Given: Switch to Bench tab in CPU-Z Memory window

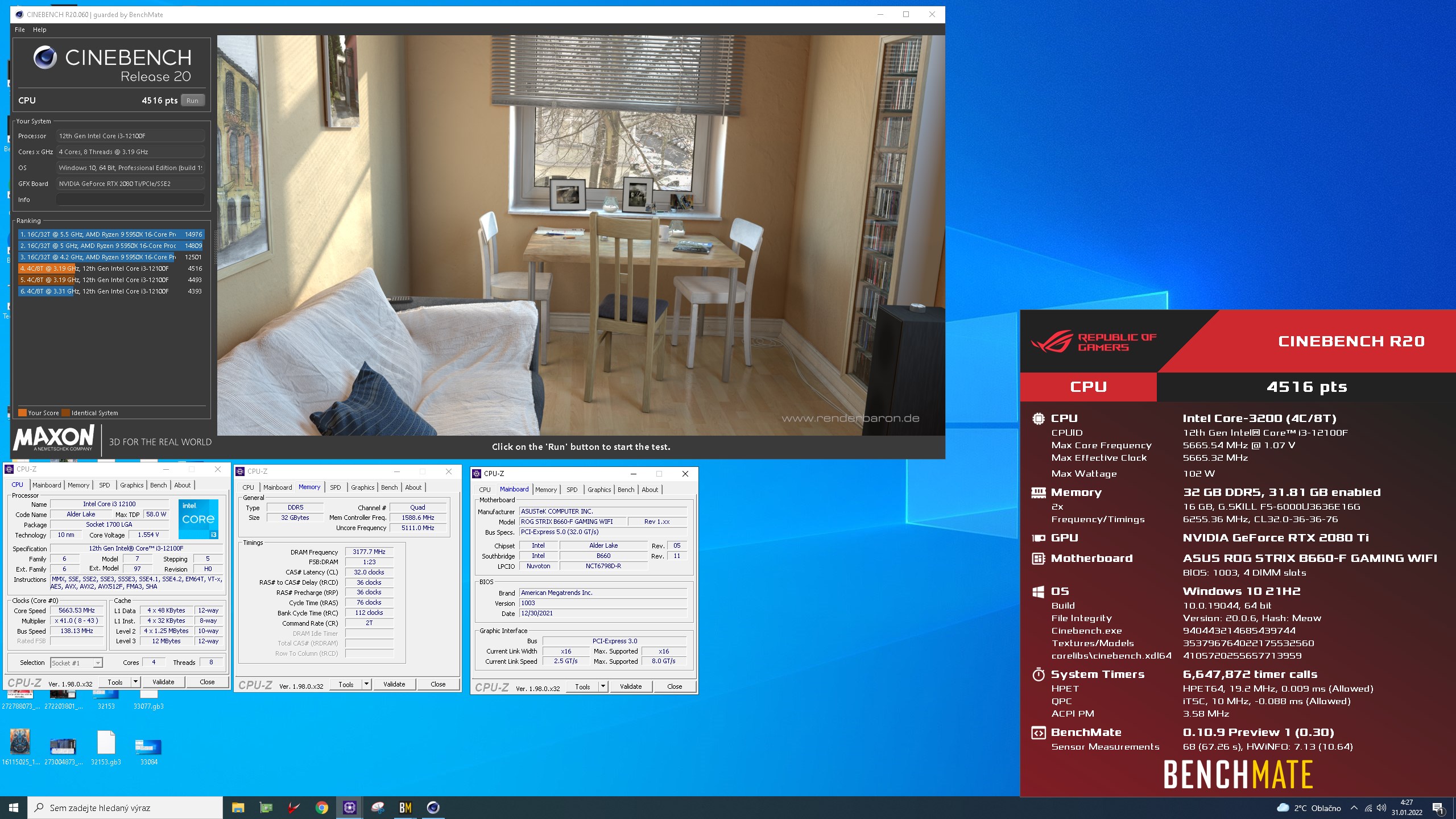Looking at the screenshot, I should click(390, 487).
